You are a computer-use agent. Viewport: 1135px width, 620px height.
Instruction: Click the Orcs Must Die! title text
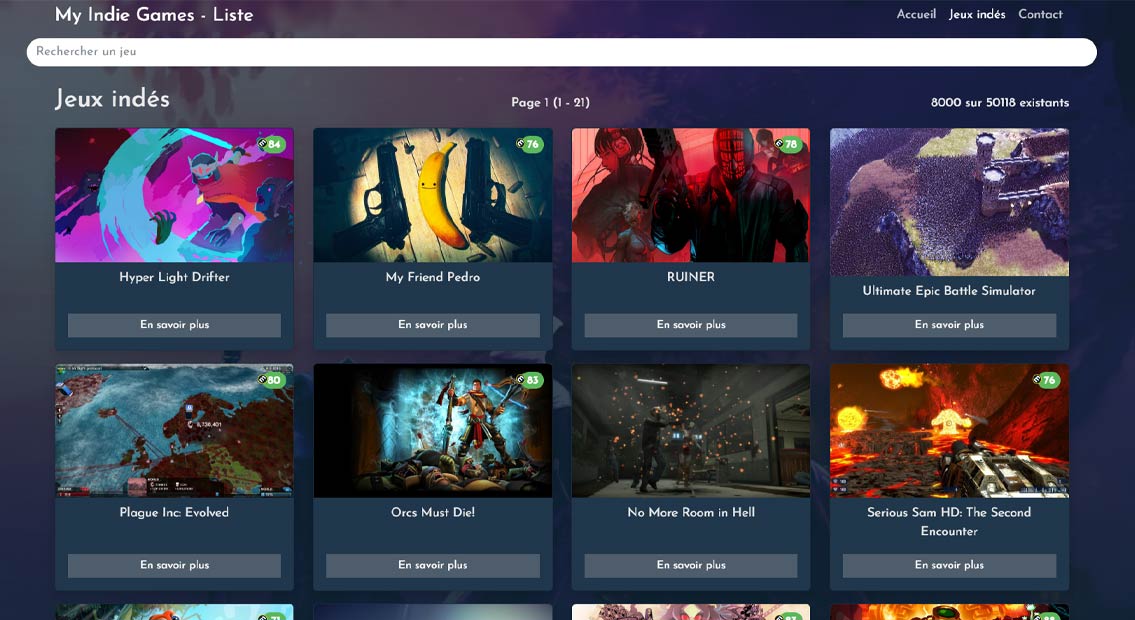(x=433, y=512)
